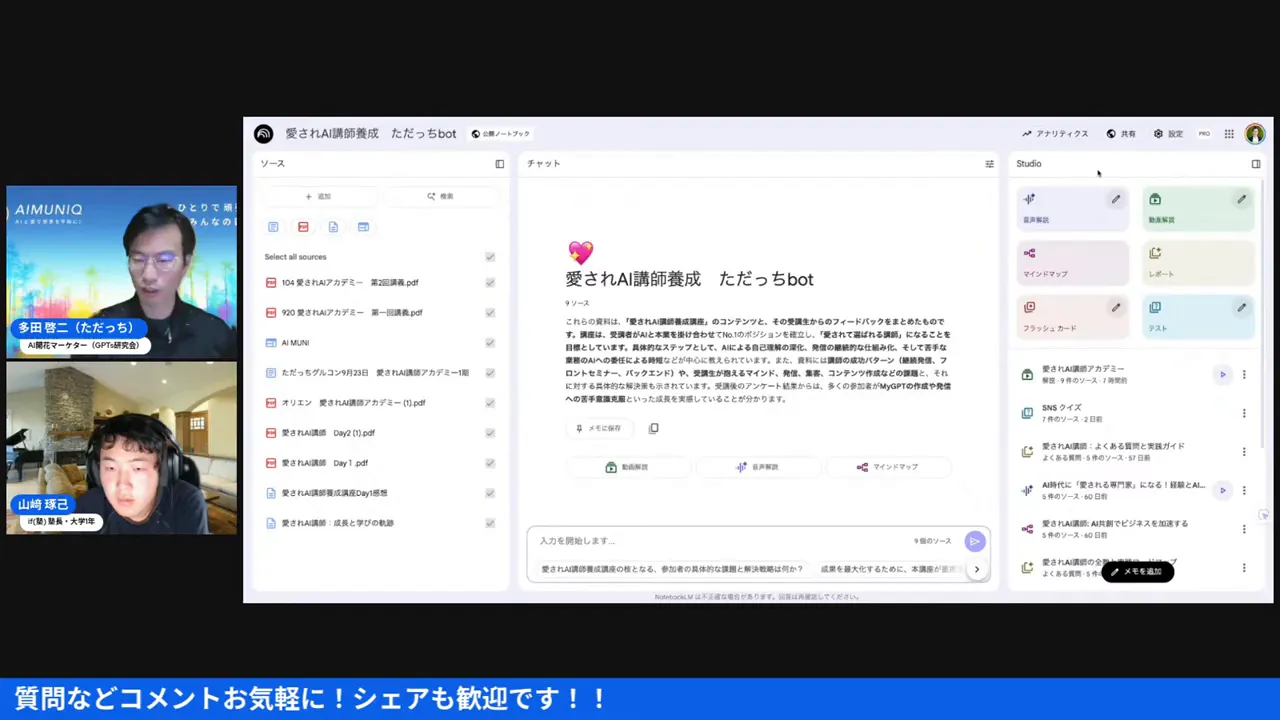1280x720 pixels.
Task: Filter sources by text document type icon
Action: coord(273,227)
